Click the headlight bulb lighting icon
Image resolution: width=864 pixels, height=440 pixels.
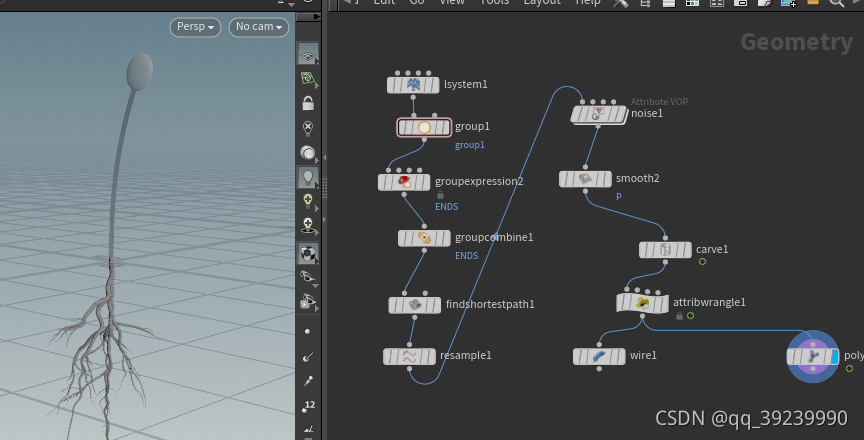pyautogui.click(x=308, y=177)
